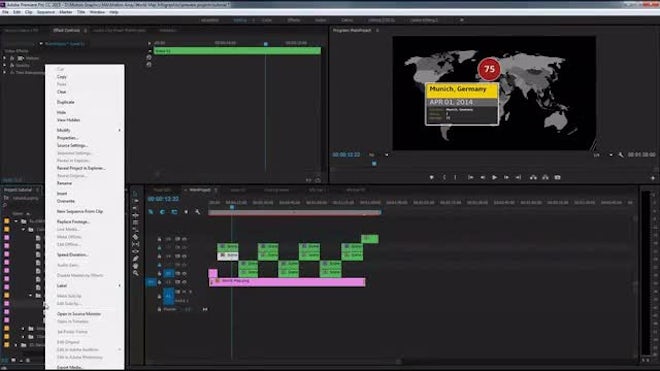Toggle A1 audio track targeting button
This screenshot has width=660, height=371.
pyautogui.click(x=168, y=296)
